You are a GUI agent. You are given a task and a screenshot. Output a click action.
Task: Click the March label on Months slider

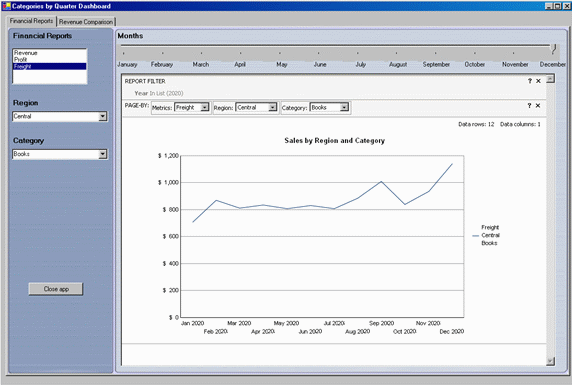[x=201, y=64]
